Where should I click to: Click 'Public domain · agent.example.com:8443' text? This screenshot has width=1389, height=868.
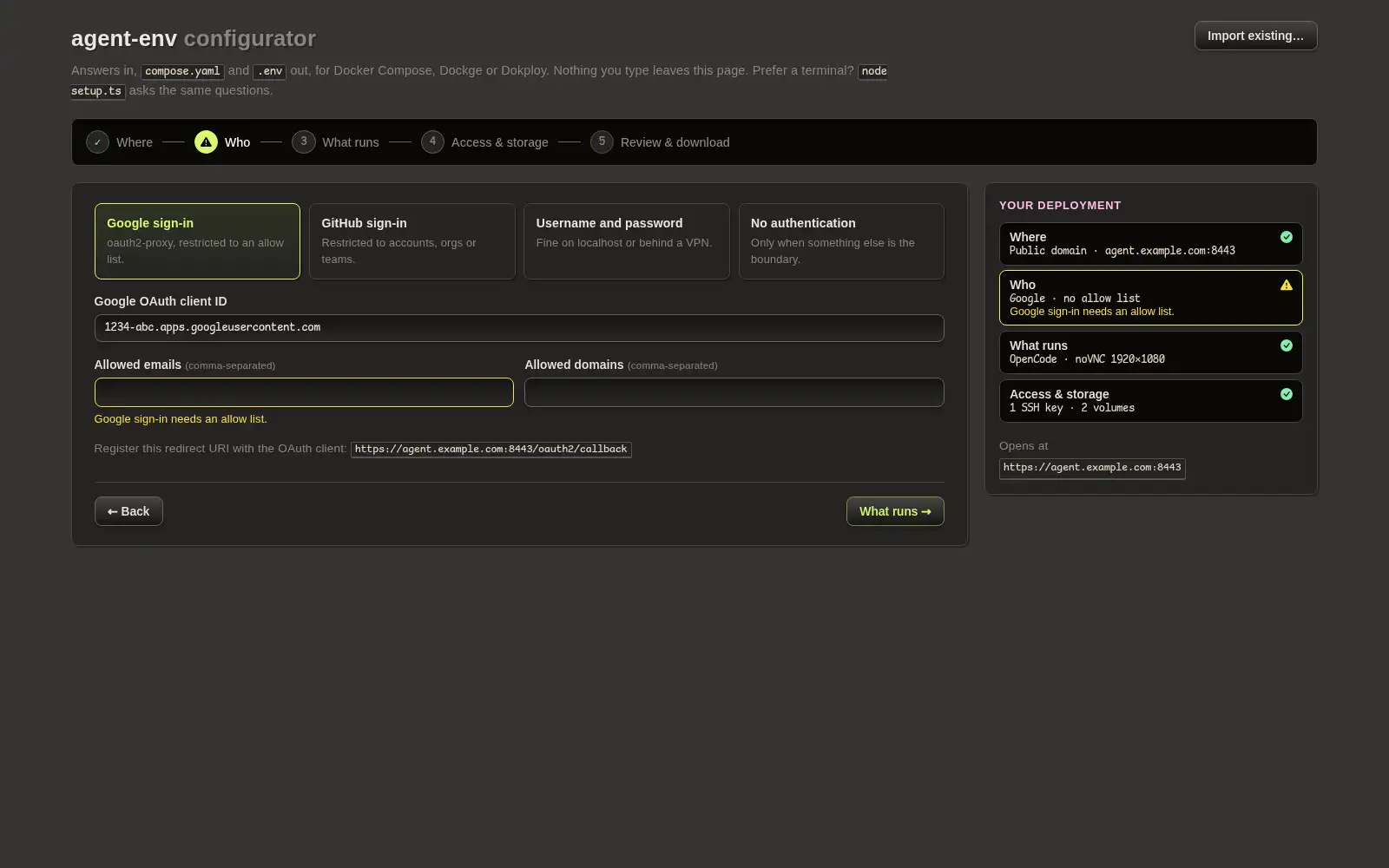tap(1122, 251)
